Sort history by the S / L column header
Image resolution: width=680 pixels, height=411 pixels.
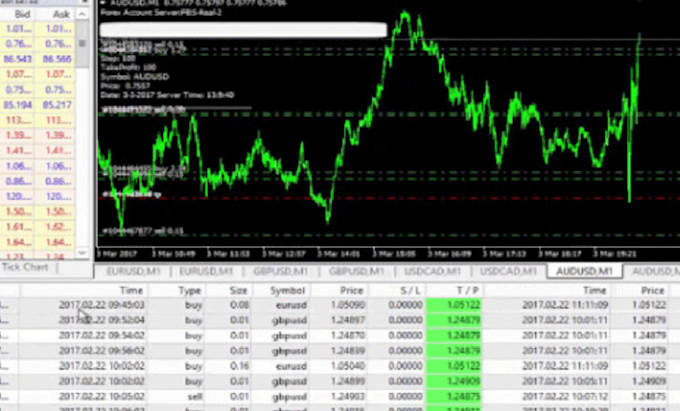tap(410, 290)
